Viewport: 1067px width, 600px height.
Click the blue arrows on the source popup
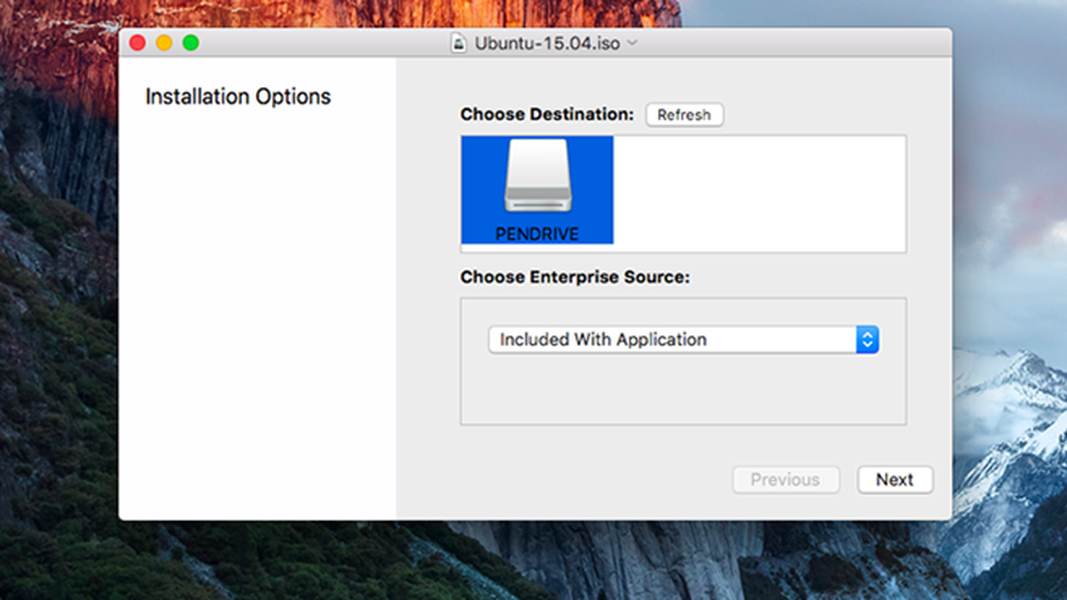click(x=867, y=340)
